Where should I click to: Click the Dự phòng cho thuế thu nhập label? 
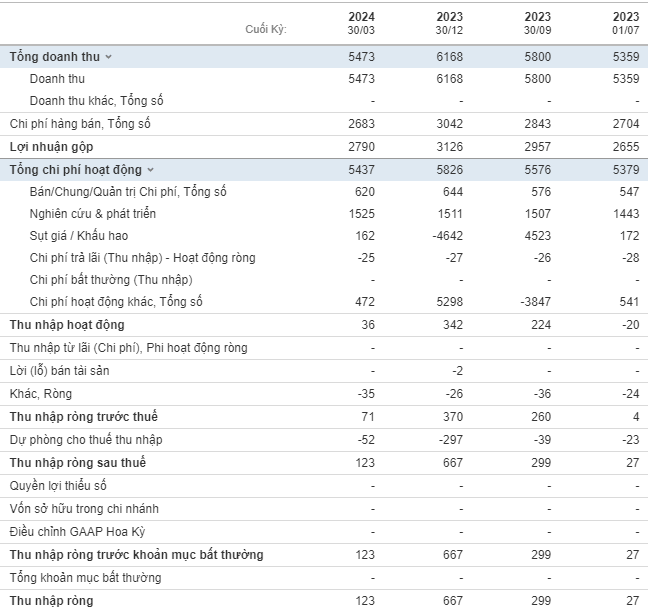[86, 439]
